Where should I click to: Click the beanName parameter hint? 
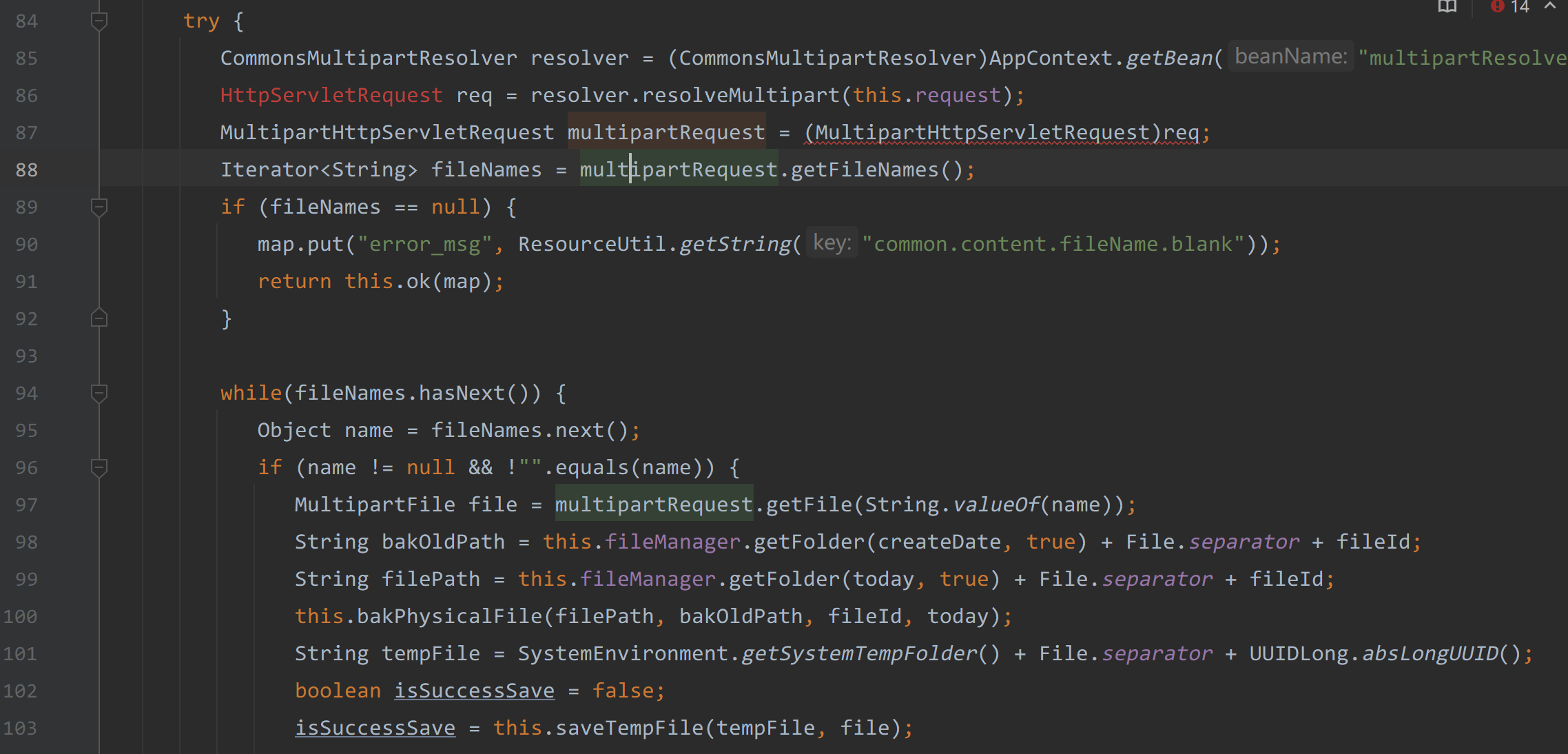(1290, 57)
